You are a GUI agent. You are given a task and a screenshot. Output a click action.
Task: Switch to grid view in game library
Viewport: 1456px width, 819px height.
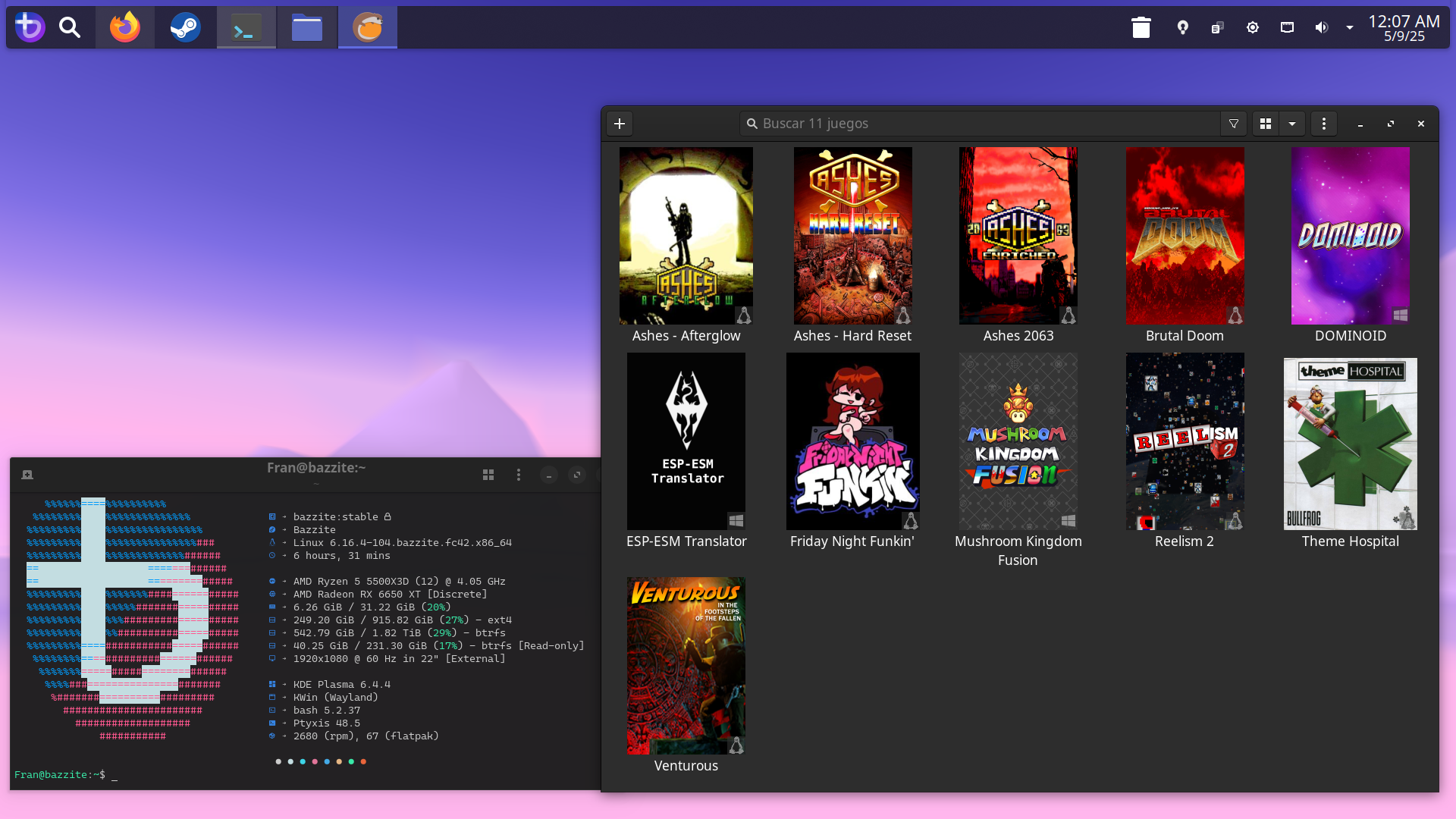[x=1266, y=124]
